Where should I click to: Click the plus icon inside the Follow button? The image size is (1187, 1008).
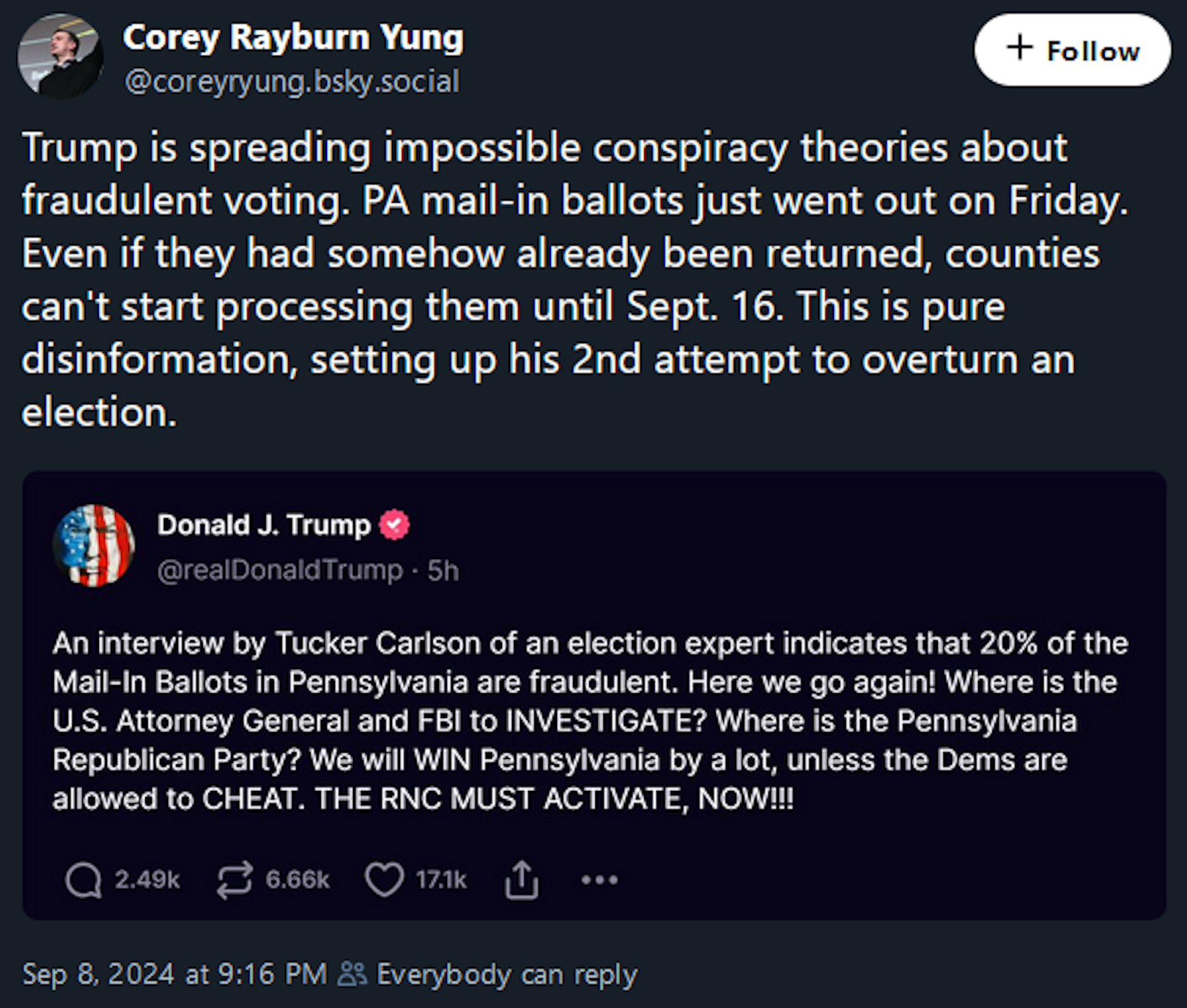(1021, 51)
